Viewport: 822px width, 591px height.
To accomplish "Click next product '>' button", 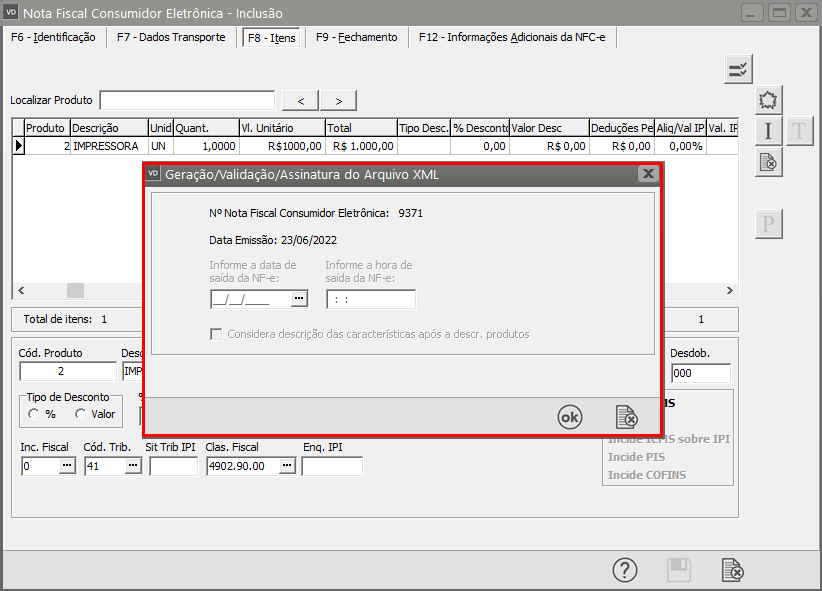I will 339,101.
